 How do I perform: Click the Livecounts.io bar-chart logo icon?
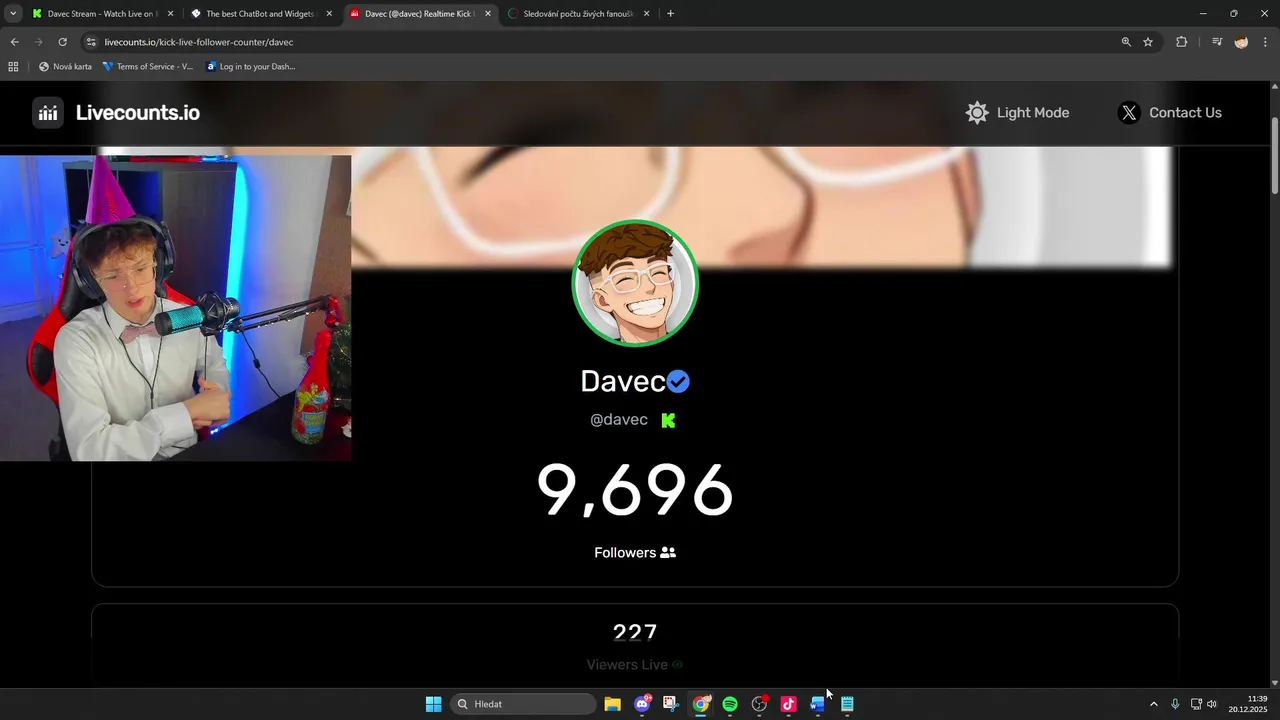pyautogui.click(x=48, y=113)
